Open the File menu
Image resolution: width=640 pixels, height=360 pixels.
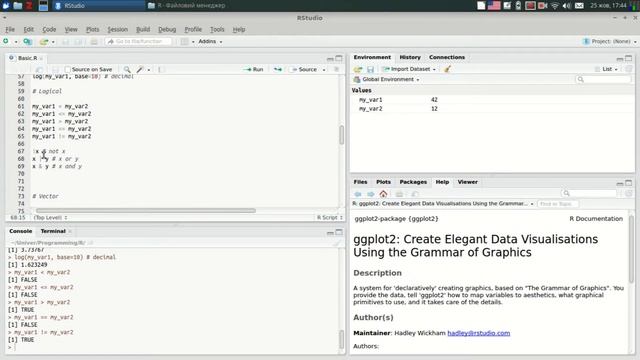10,29
